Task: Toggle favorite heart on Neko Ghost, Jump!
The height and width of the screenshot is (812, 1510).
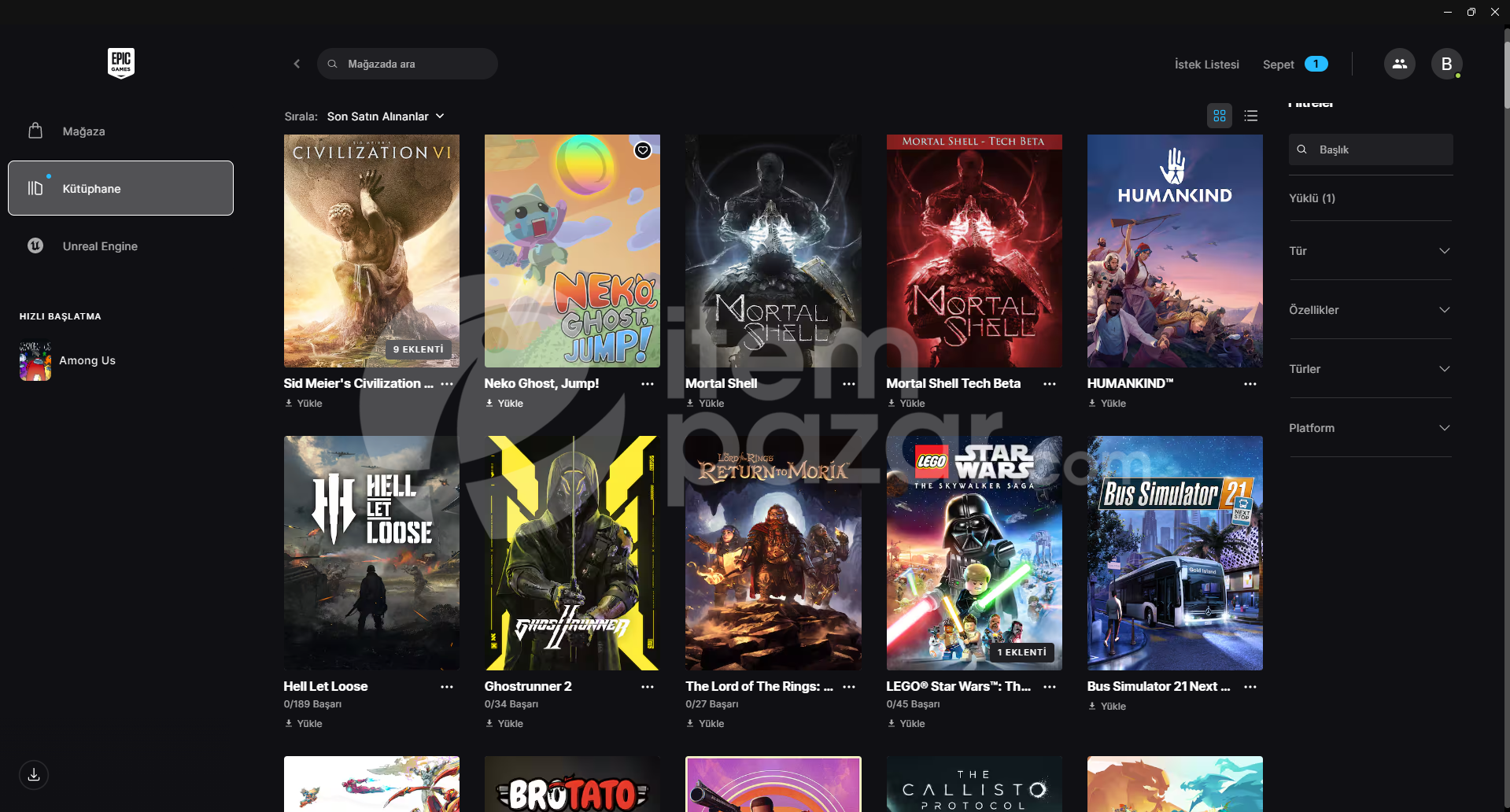Action: [643, 150]
